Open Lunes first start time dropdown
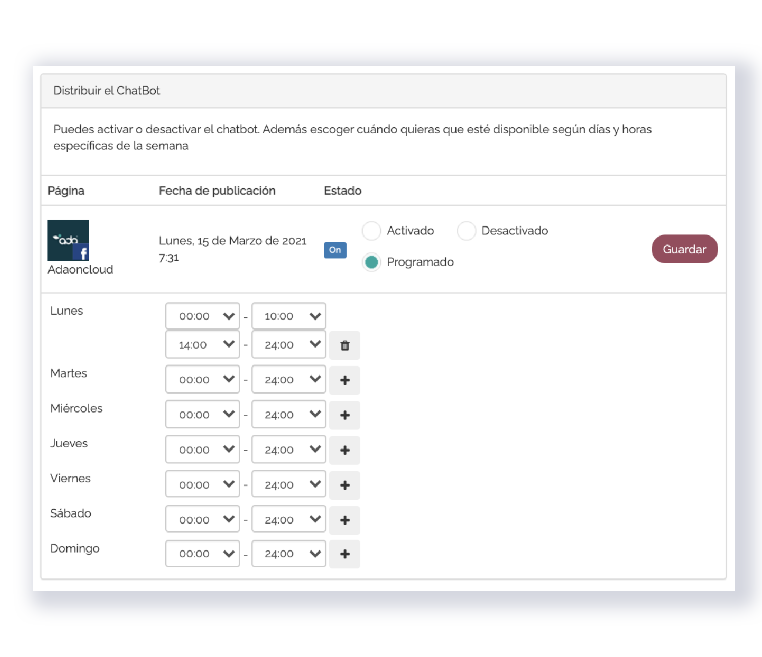The image size is (762, 657). 203,316
